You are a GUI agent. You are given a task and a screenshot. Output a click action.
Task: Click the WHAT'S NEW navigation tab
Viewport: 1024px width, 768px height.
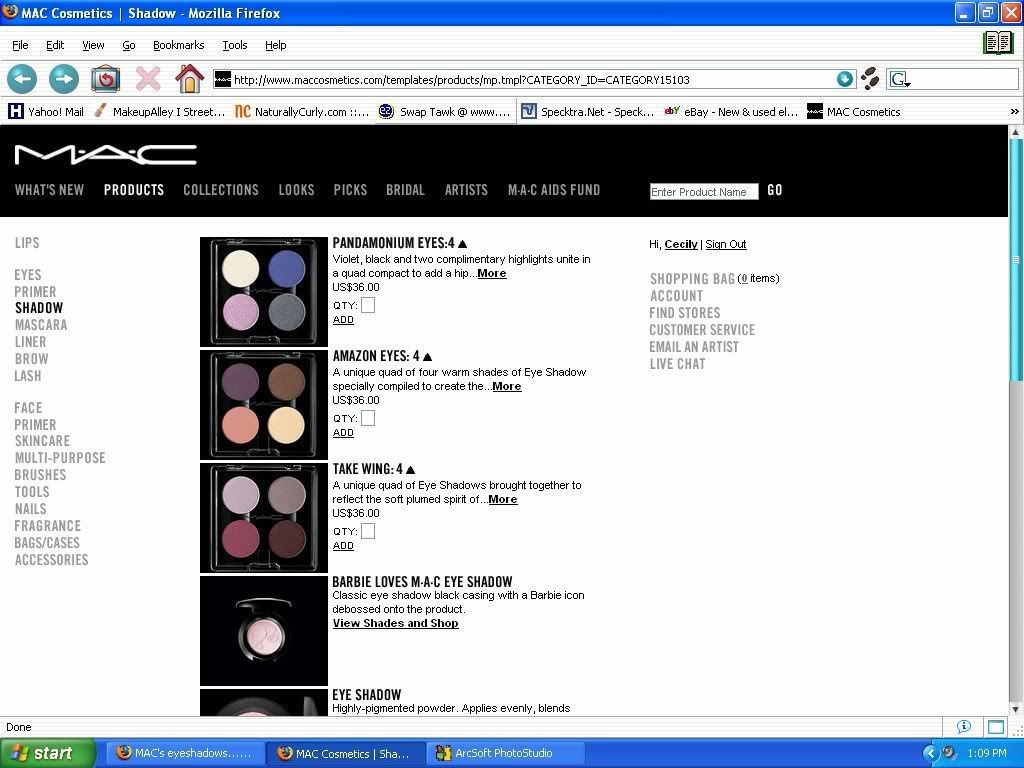click(50, 190)
